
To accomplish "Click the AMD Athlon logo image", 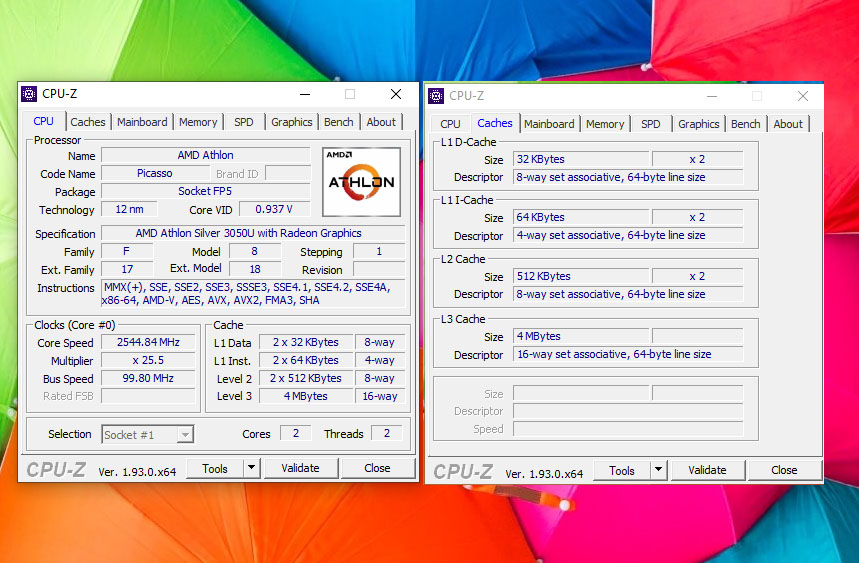I will coord(362,181).
